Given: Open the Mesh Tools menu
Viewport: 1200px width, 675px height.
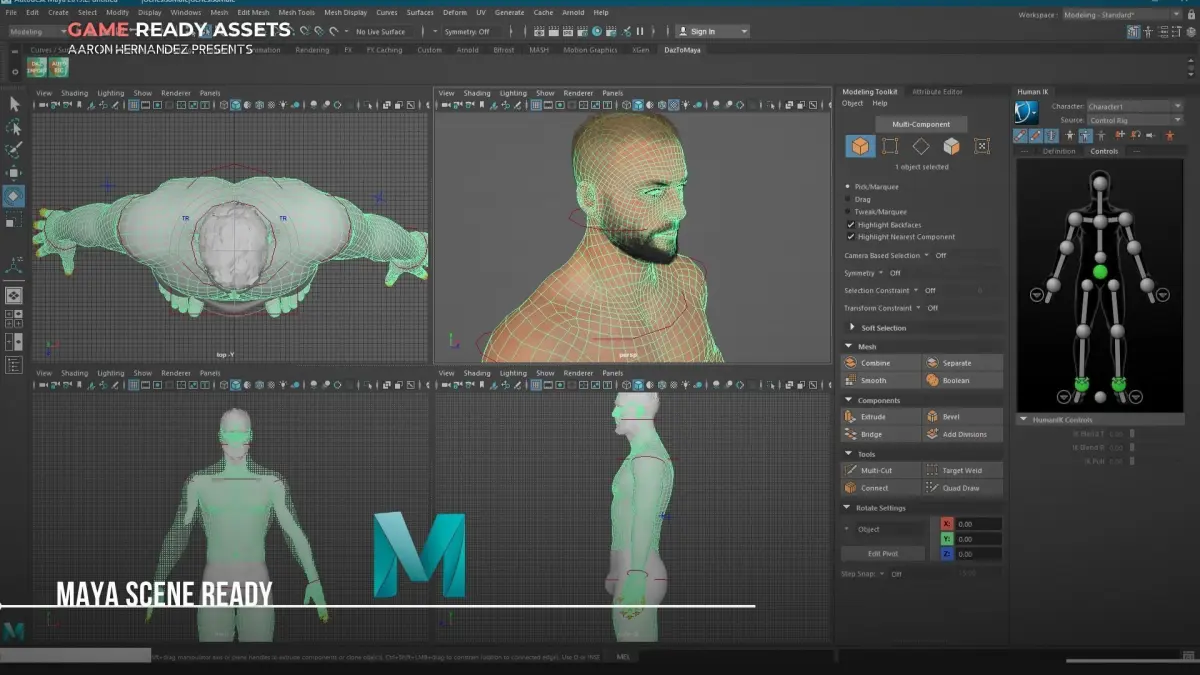Looking at the screenshot, I should (296, 13).
